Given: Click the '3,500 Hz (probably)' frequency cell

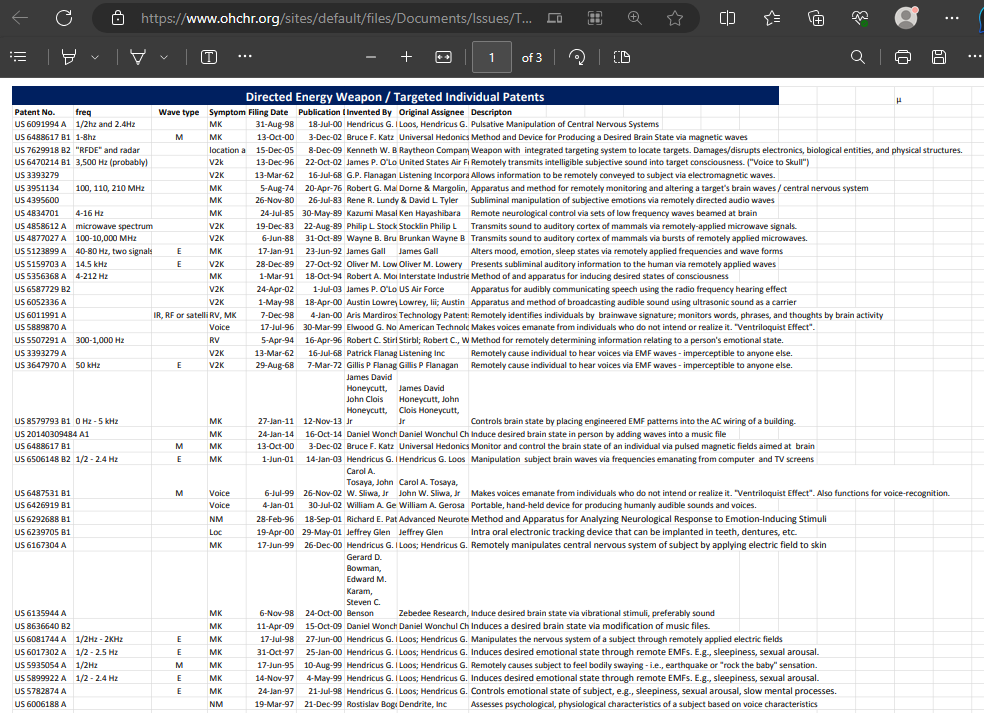Looking at the screenshot, I should pos(112,162).
